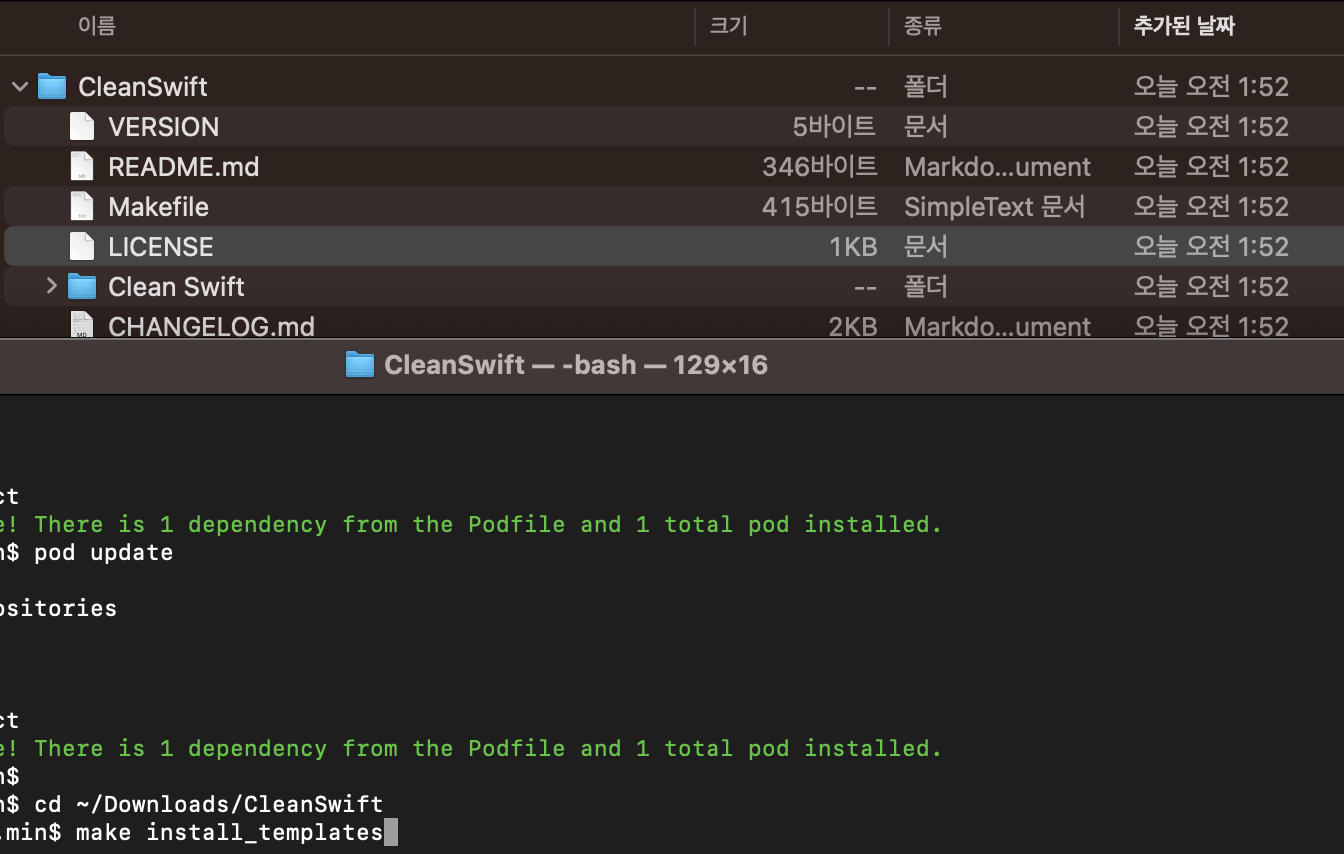Click the Terminal window title CleanSwift — -bash
The width and height of the screenshot is (1344, 854).
[x=575, y=365]
